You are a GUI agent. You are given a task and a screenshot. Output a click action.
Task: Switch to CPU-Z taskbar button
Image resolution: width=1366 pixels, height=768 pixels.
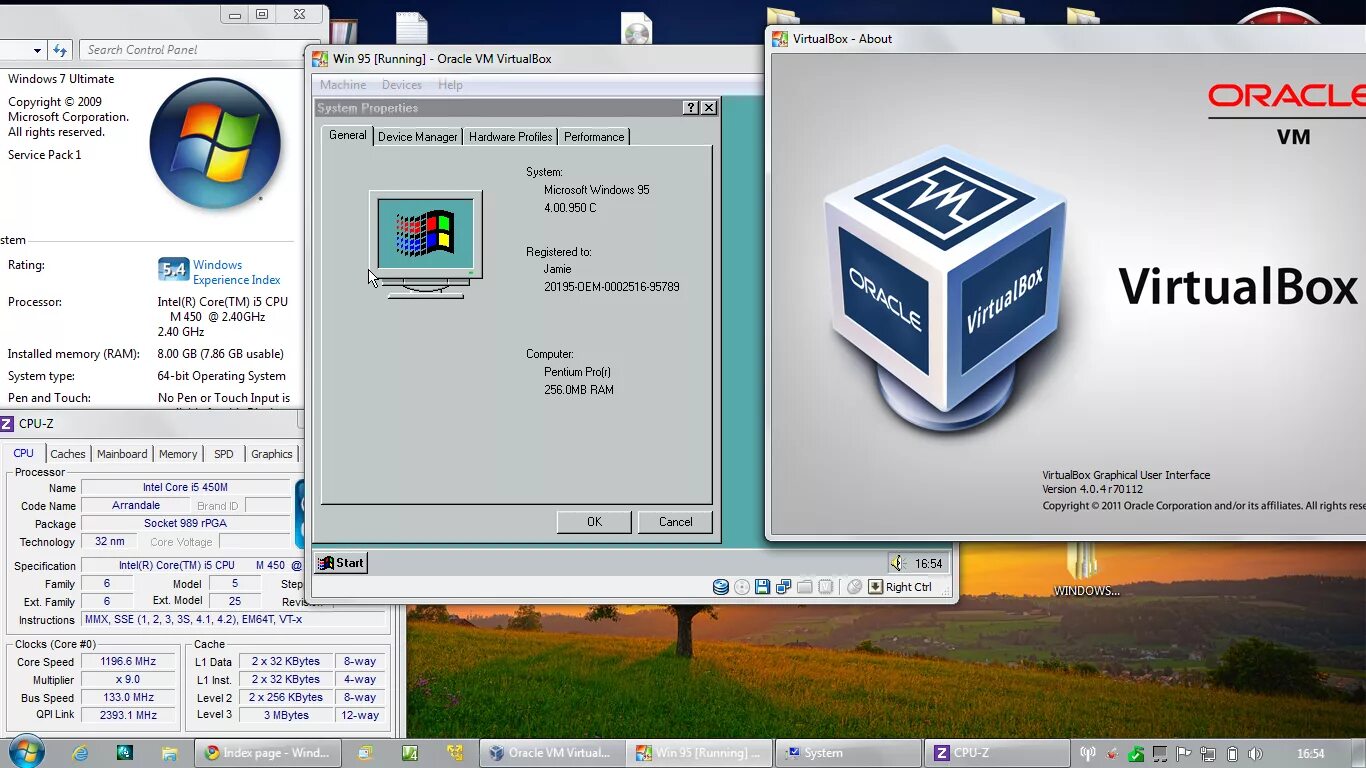tap(998, 753)
